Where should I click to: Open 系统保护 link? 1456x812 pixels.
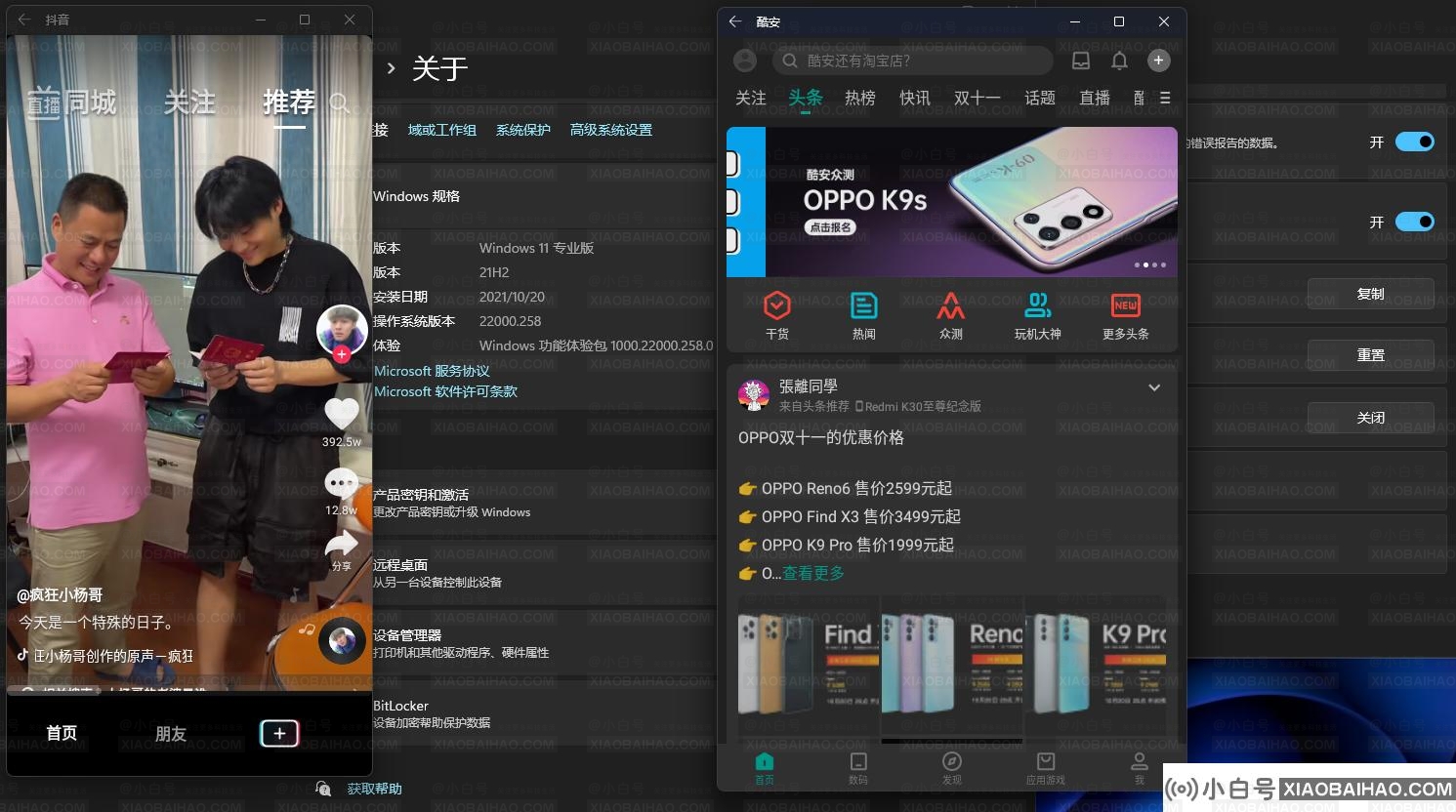point(523,130)
